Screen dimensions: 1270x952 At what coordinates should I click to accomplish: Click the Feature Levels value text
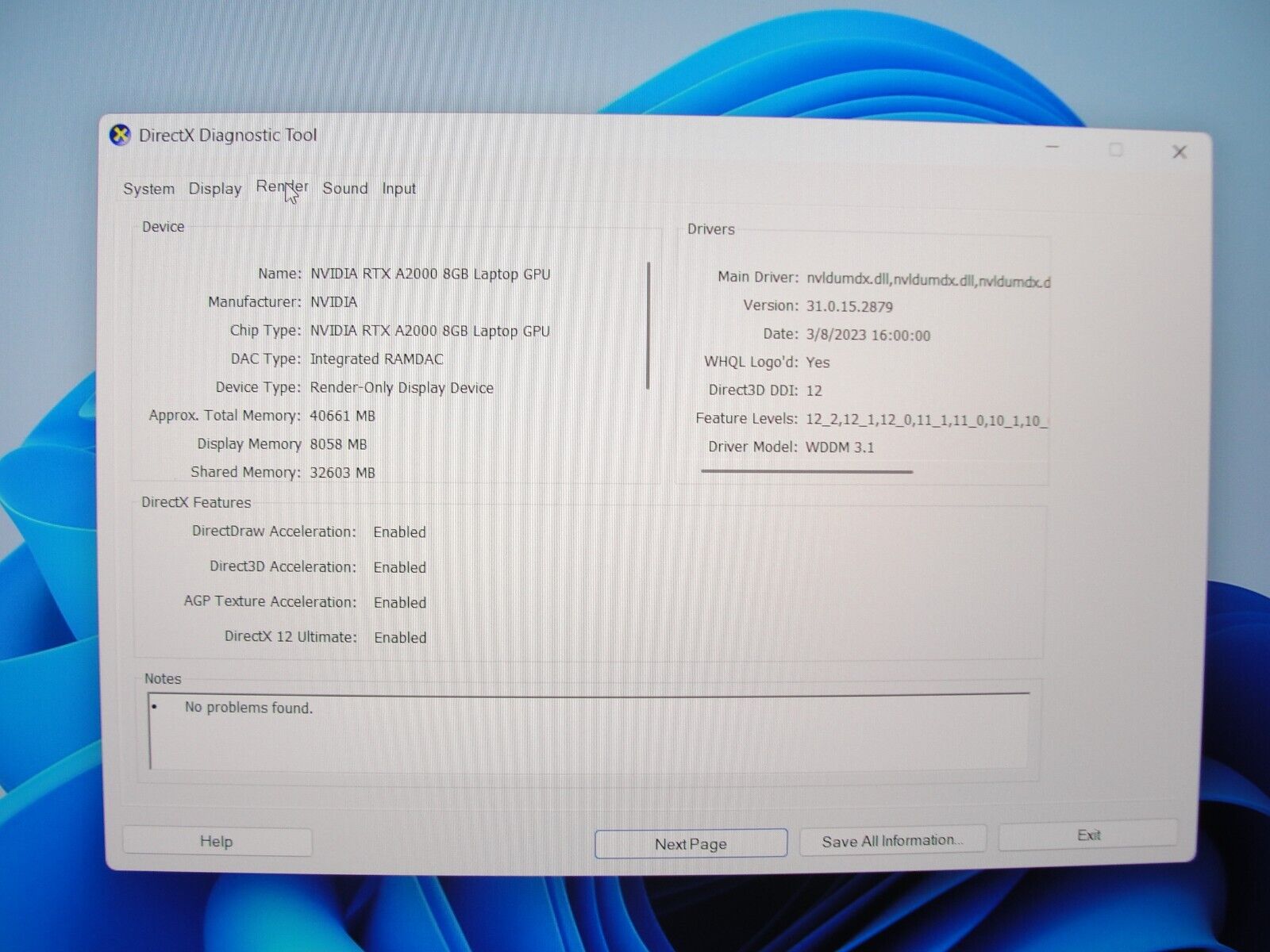tap(926, 420)
